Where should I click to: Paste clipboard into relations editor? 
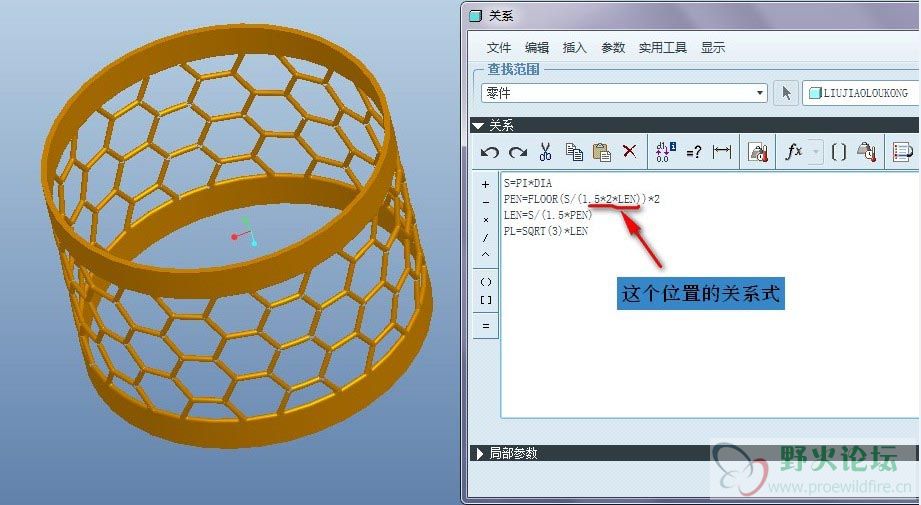coord(601,152)
